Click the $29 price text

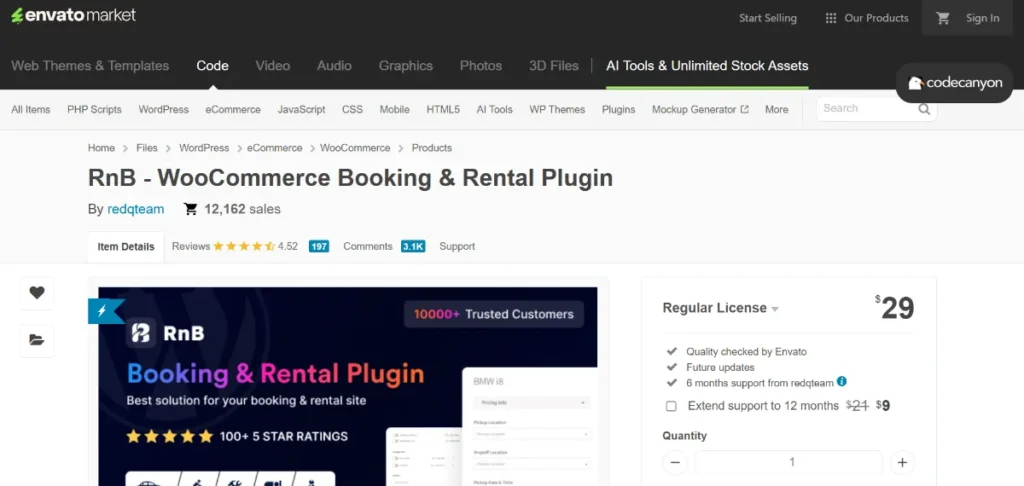(x=895, y=308)
